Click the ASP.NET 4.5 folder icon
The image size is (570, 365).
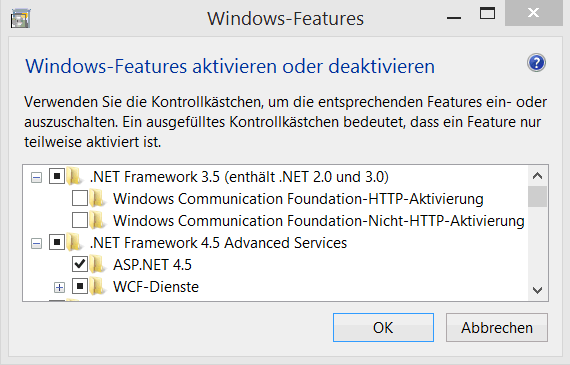pyautogui.click(x=98, y=264)
